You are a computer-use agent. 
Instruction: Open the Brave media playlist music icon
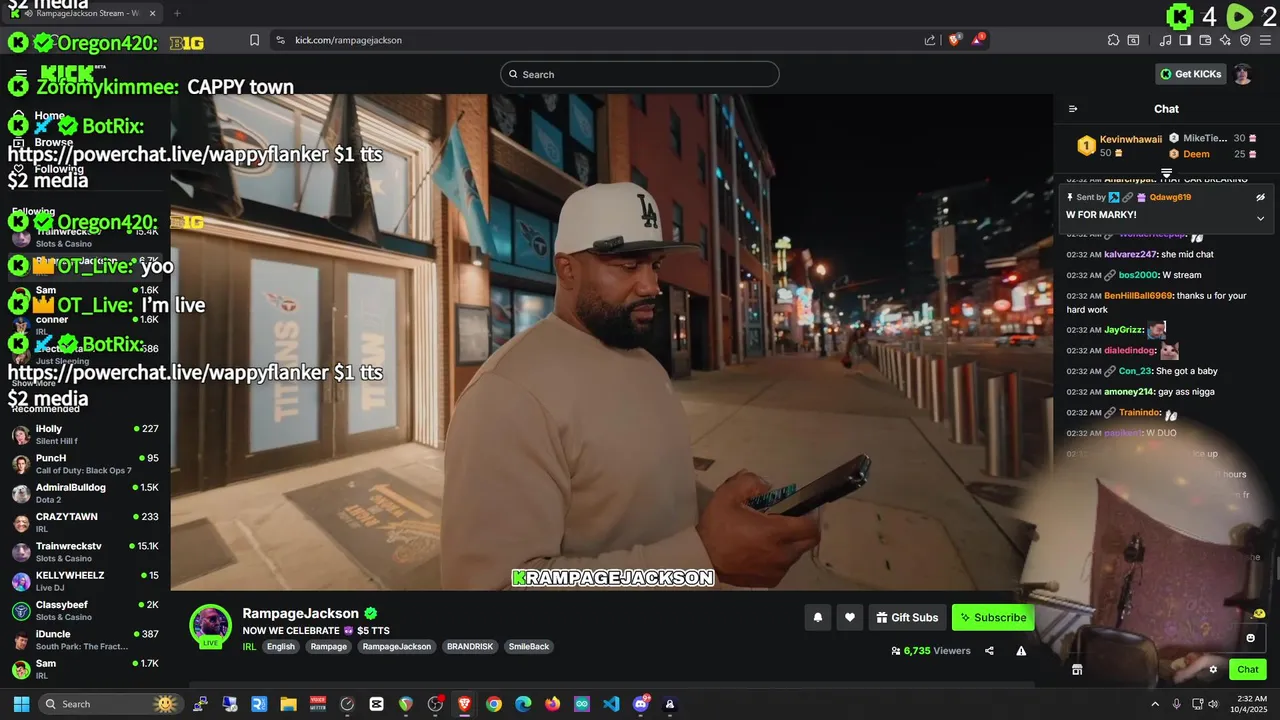point(1165,40)
